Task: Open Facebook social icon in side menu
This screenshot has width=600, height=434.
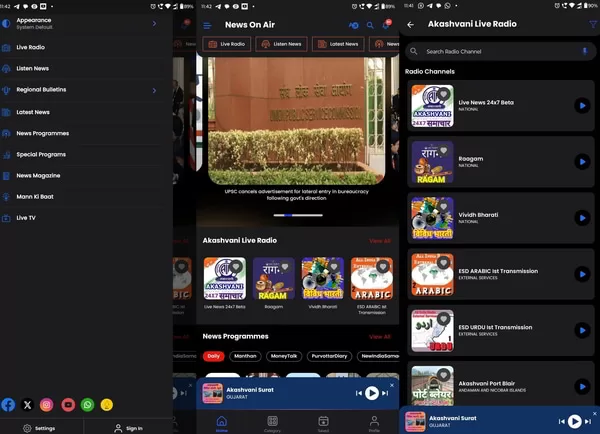Action: pyautogui.click(x=8, y=405)
